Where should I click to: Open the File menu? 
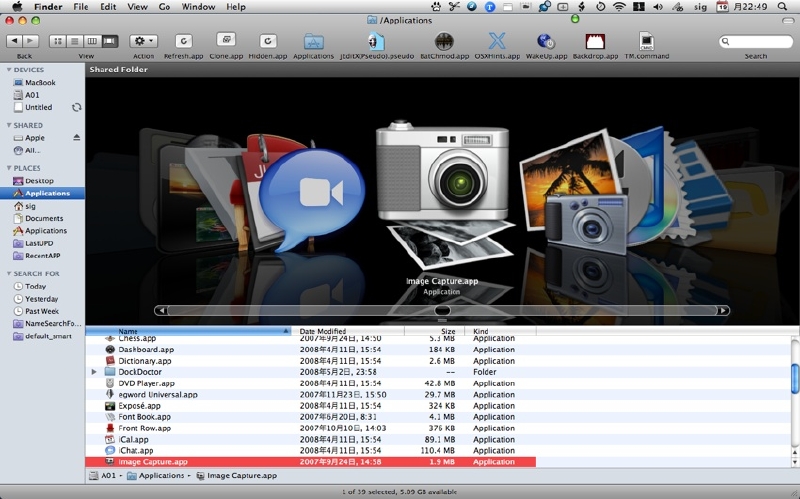pos(81,7)
